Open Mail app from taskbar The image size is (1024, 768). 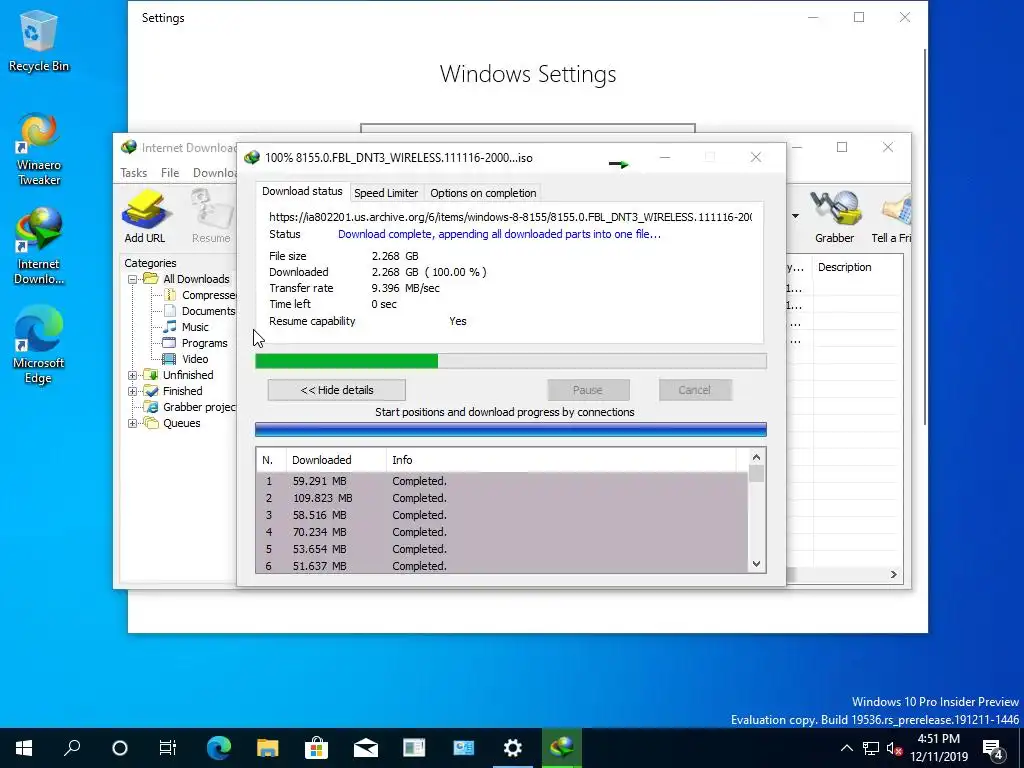tap(366, 748)
